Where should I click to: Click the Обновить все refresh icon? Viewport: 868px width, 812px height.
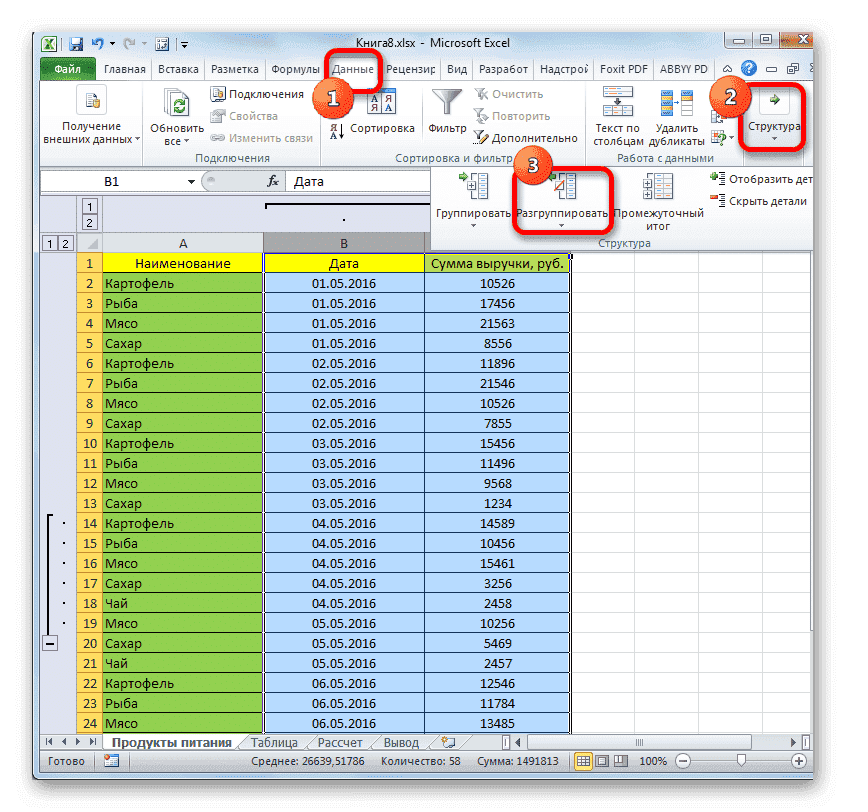(176, 104)
